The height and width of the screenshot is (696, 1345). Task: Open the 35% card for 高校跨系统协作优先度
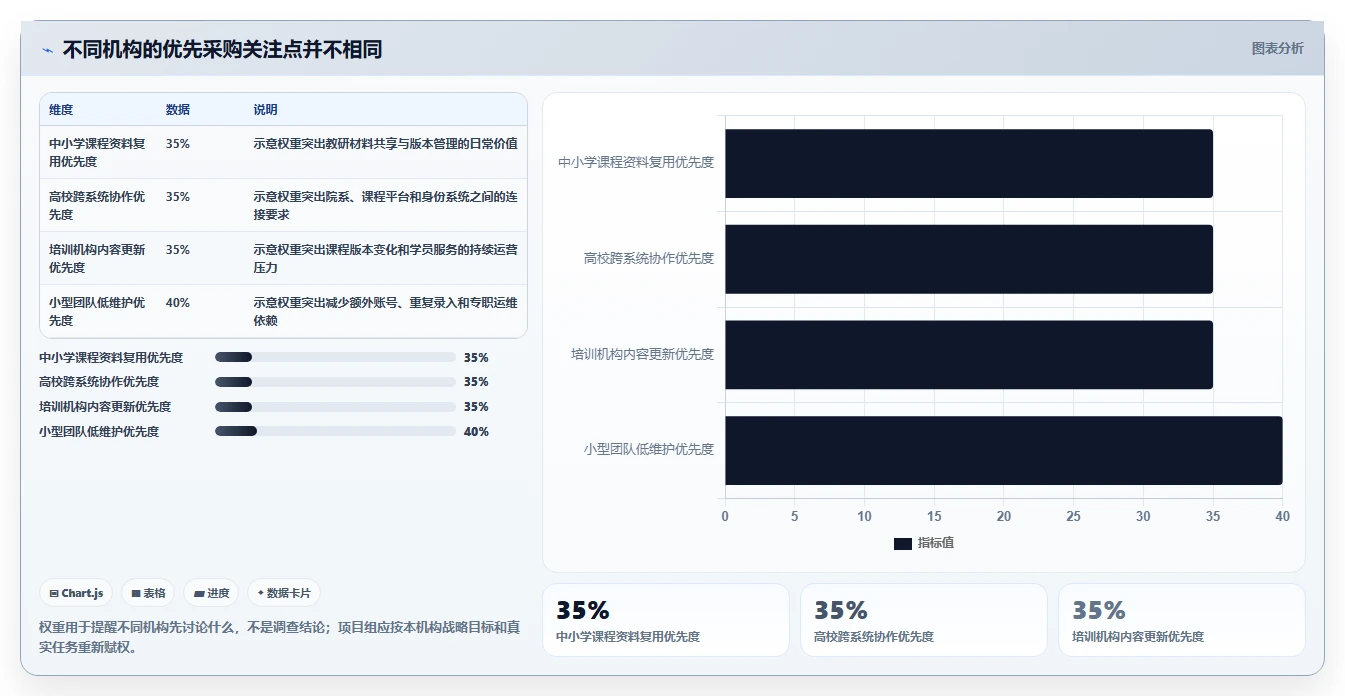pos(924,620)
